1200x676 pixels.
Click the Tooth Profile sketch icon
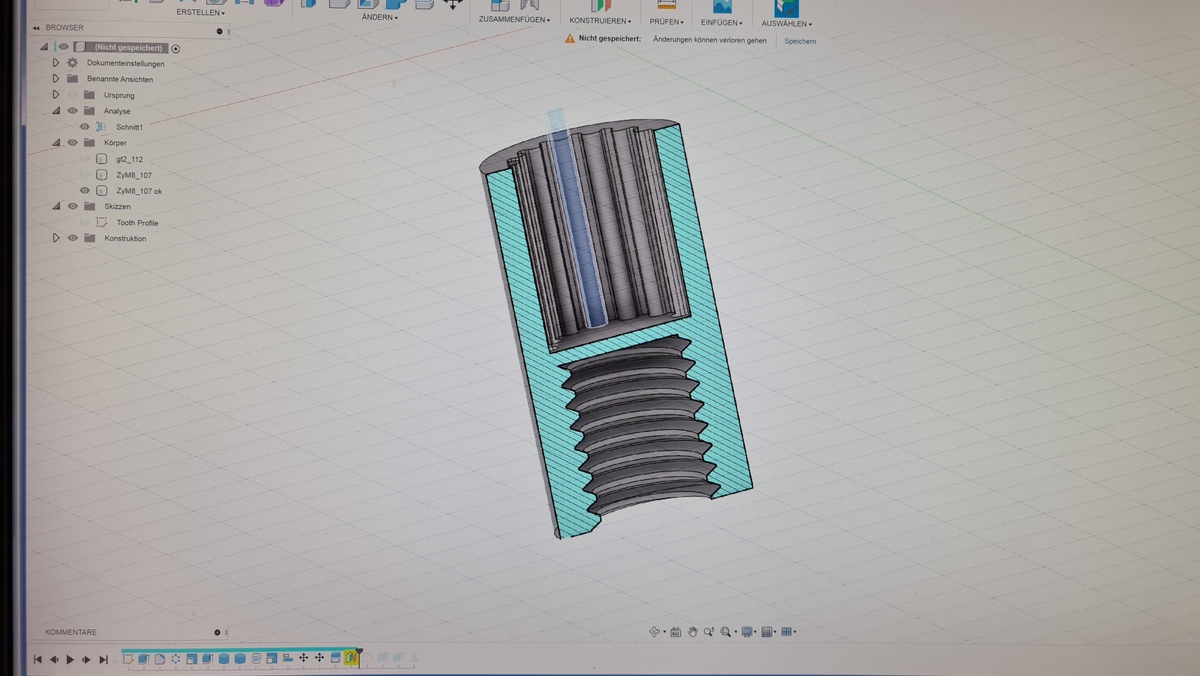coord(101,222)
